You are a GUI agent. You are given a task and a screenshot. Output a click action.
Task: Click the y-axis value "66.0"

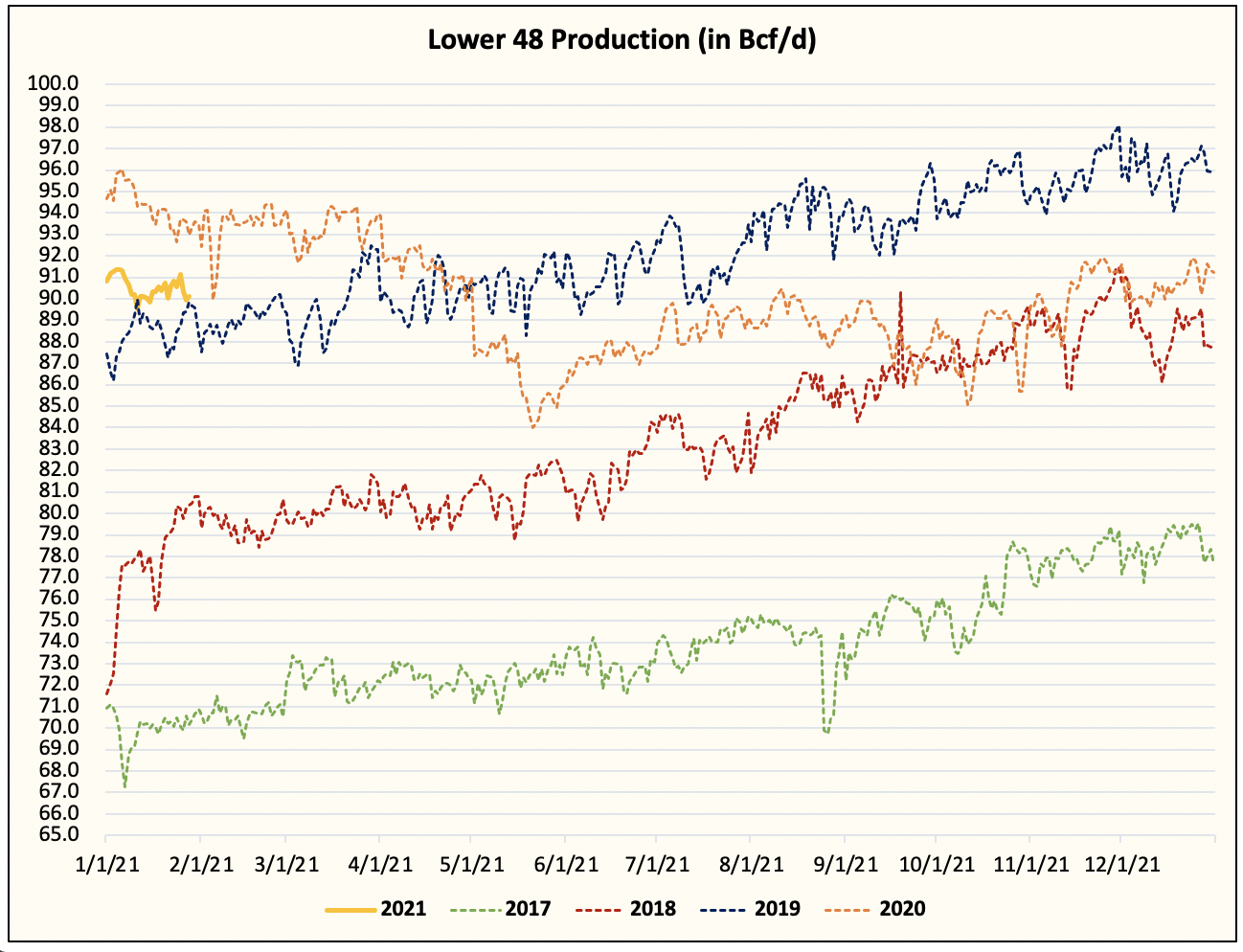(56, 813)
